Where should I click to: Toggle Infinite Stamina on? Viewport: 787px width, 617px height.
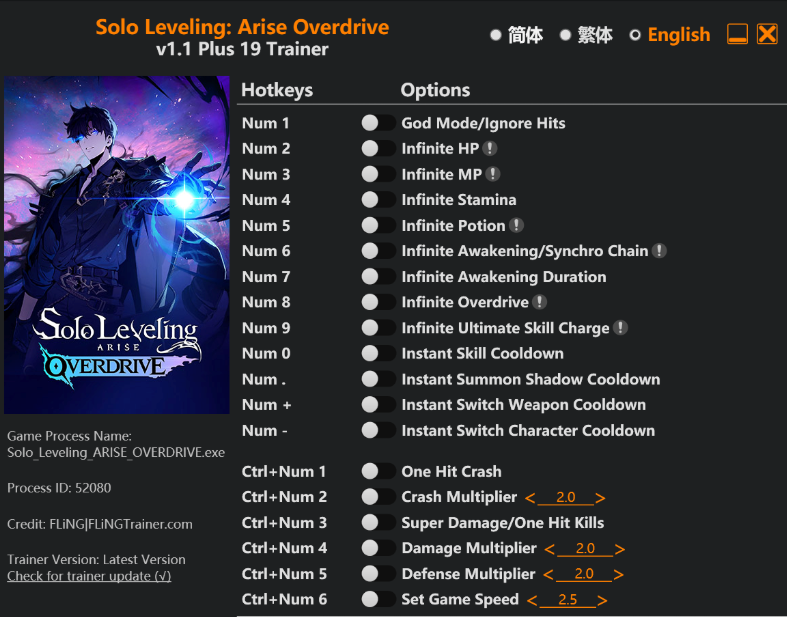378,200
